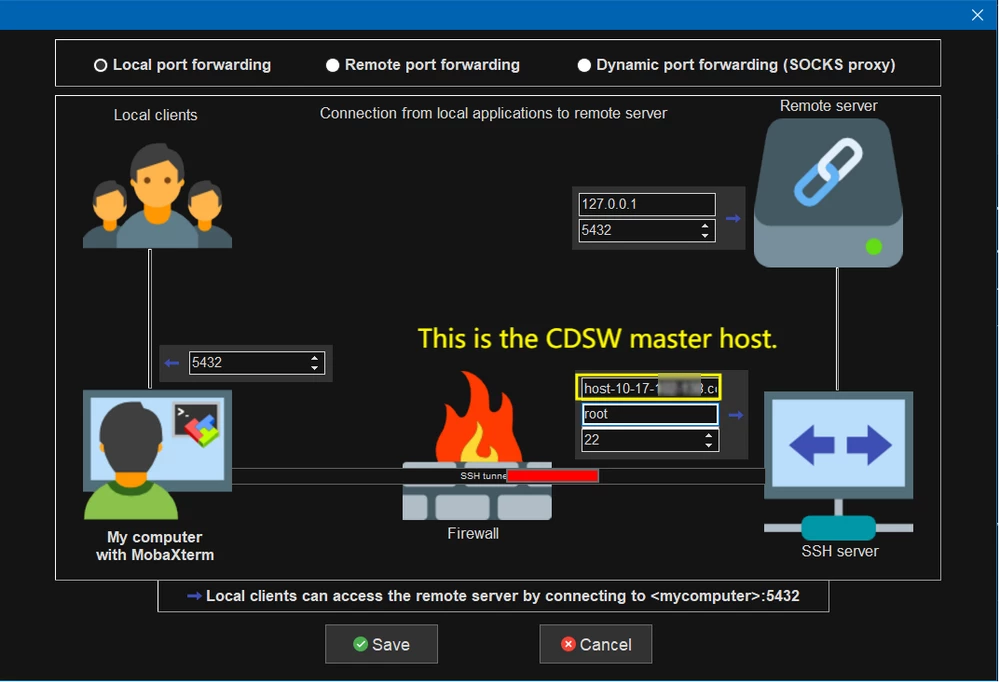Click the 'Connection from local applications to remote server' text
Screen dimensions: 999x682
(x=493, y=113)
